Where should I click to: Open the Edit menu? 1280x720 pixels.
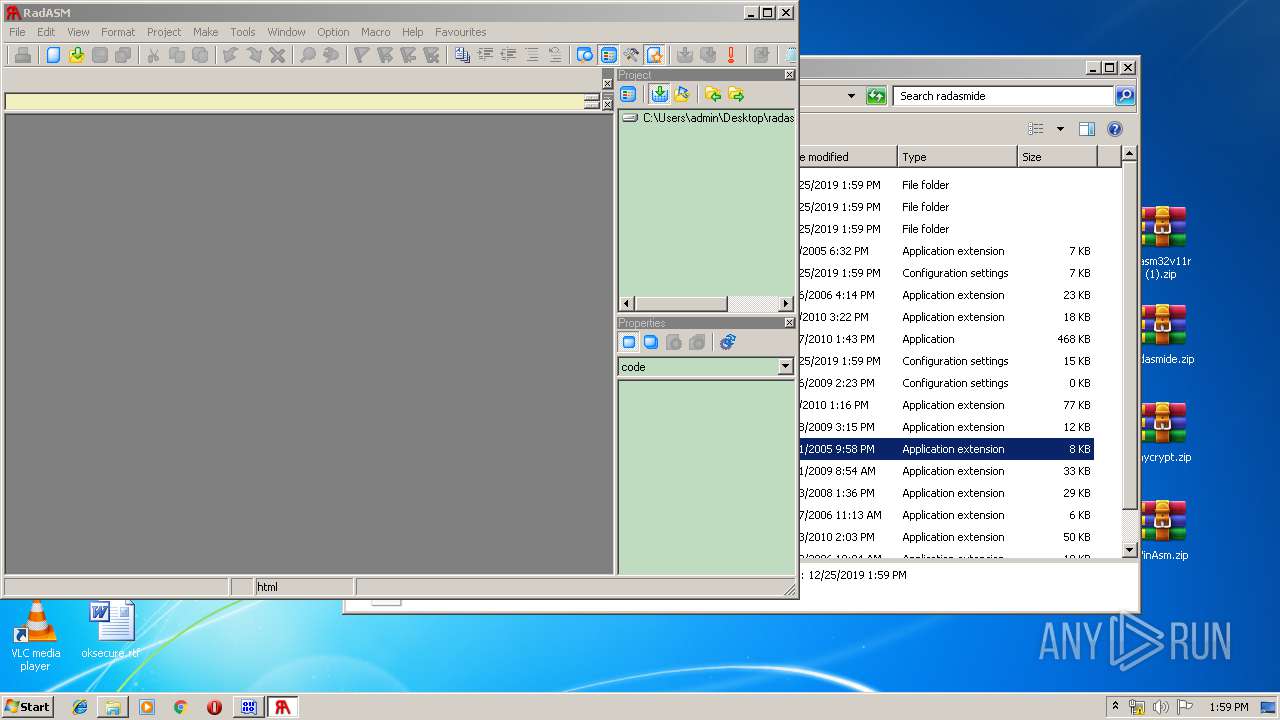46,32
